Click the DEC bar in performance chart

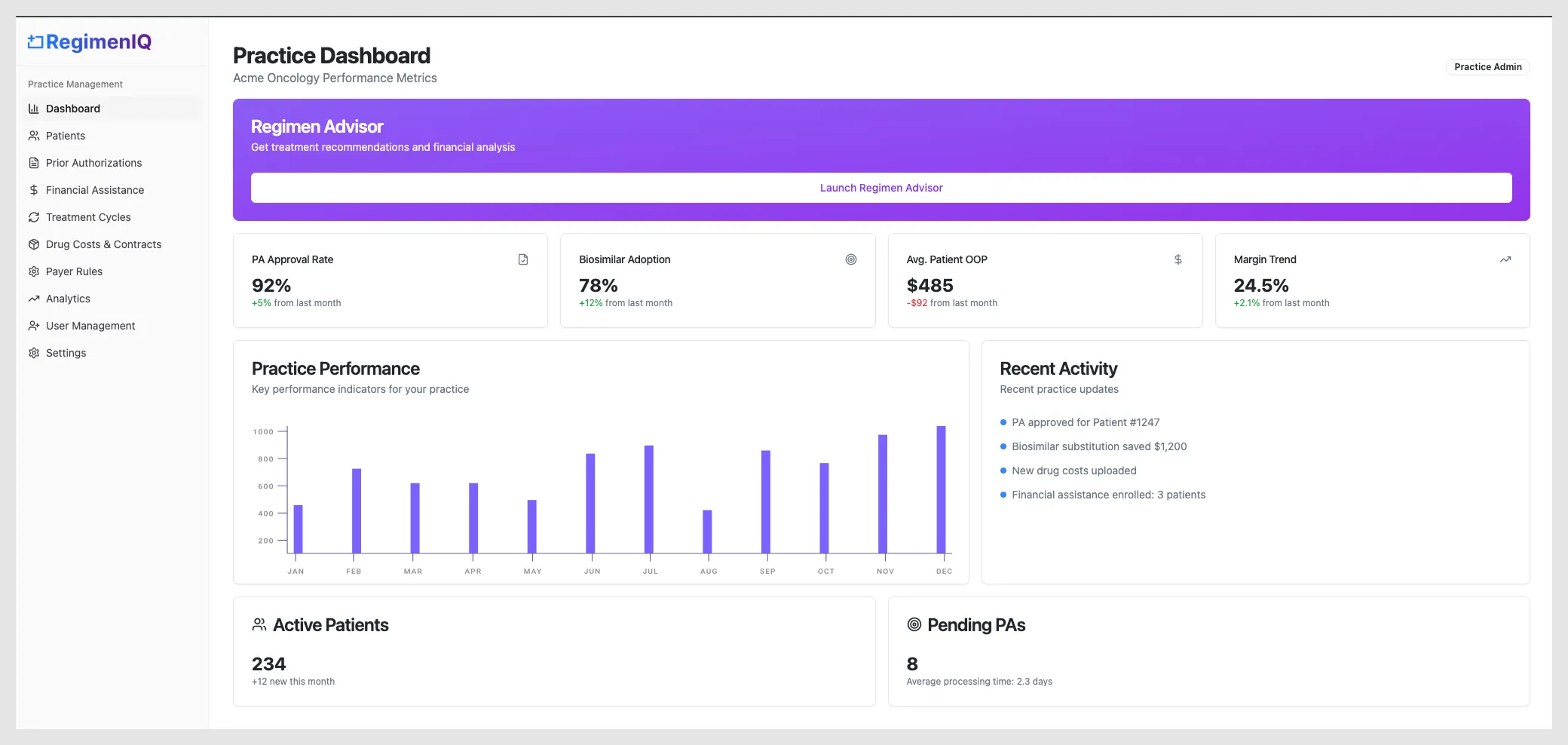[x=941, y=490]
